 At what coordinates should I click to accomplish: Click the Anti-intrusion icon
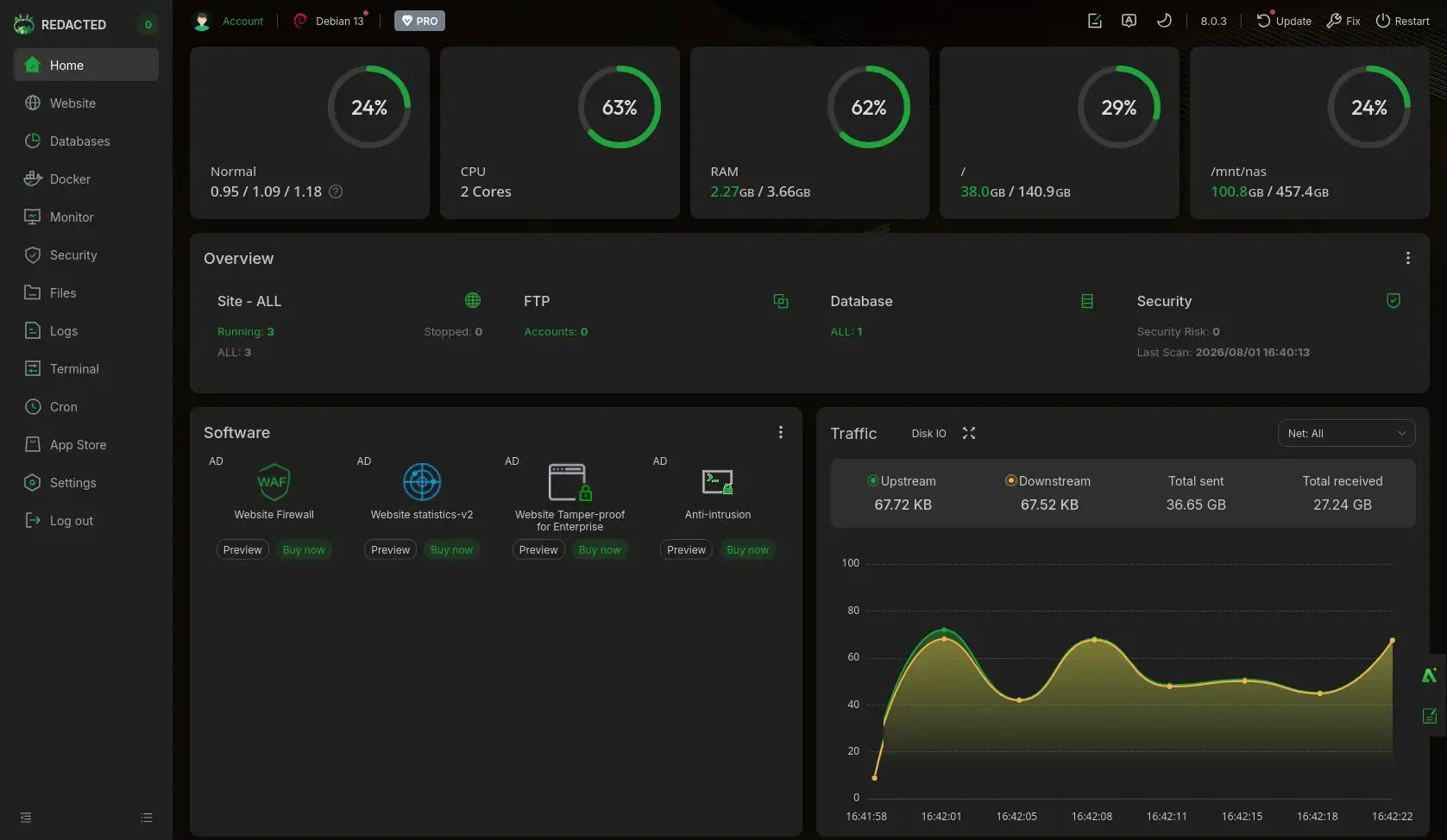[718, 482]
